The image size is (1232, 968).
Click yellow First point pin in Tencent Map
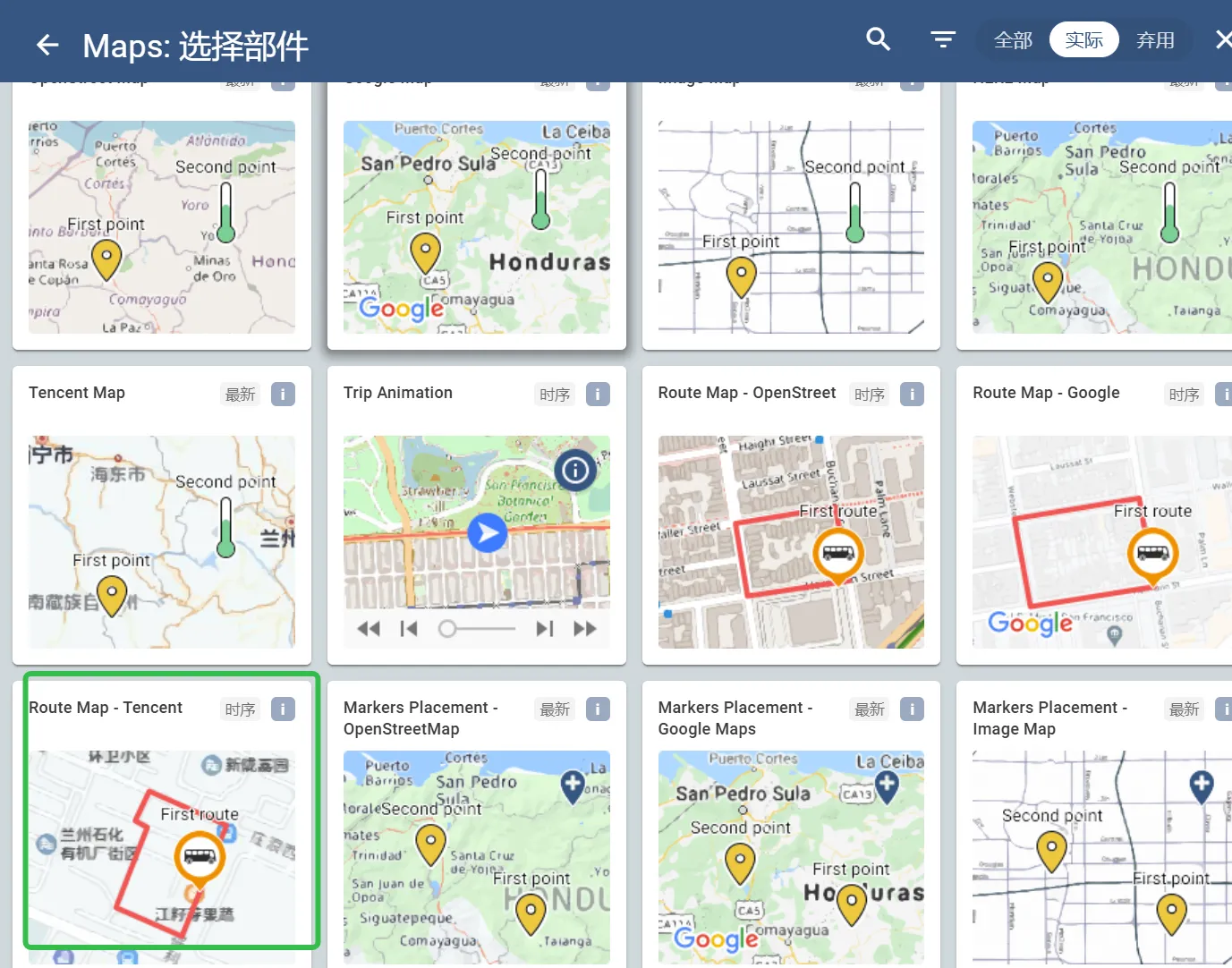tap(112, 595)
